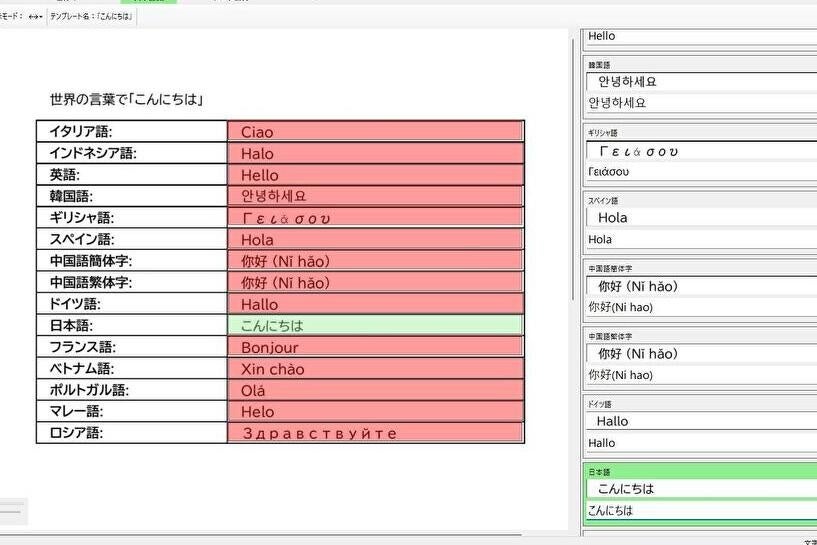
Task: Focus the ギリシャ語 input in side panel
Action: [701, 151]
